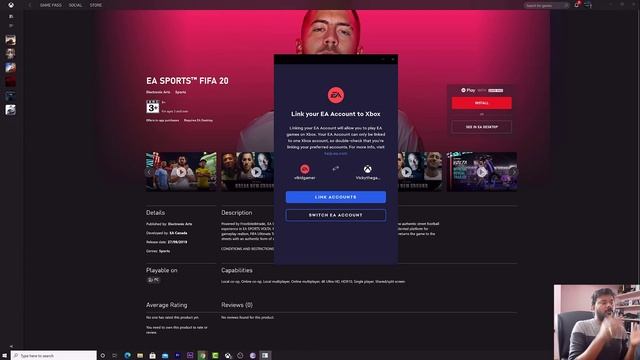The width and height of the screenshot is (640, 360).
Task: Open Microsoft Edge from the taskbar
Action: point(127,356)
